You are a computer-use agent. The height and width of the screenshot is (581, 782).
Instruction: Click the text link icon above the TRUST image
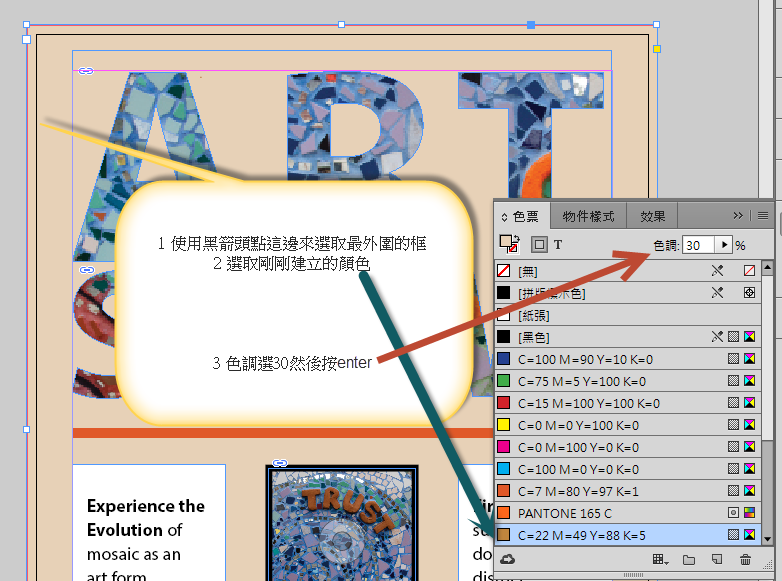(280, 463)
